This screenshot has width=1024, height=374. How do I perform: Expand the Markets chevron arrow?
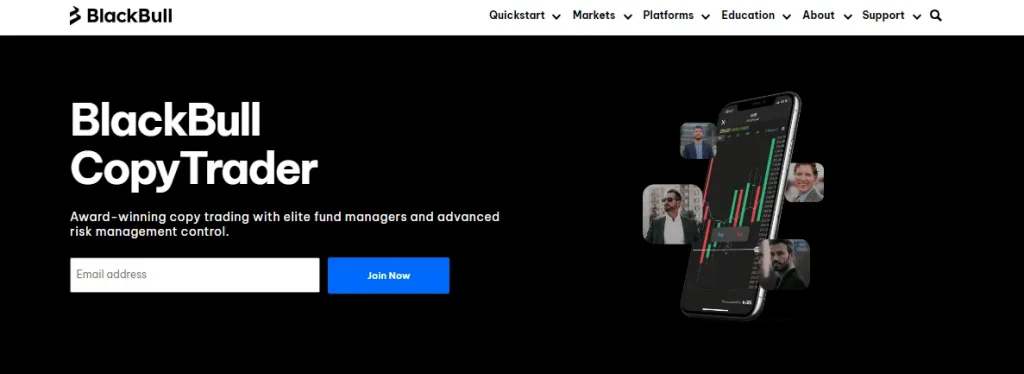(628, 17)
